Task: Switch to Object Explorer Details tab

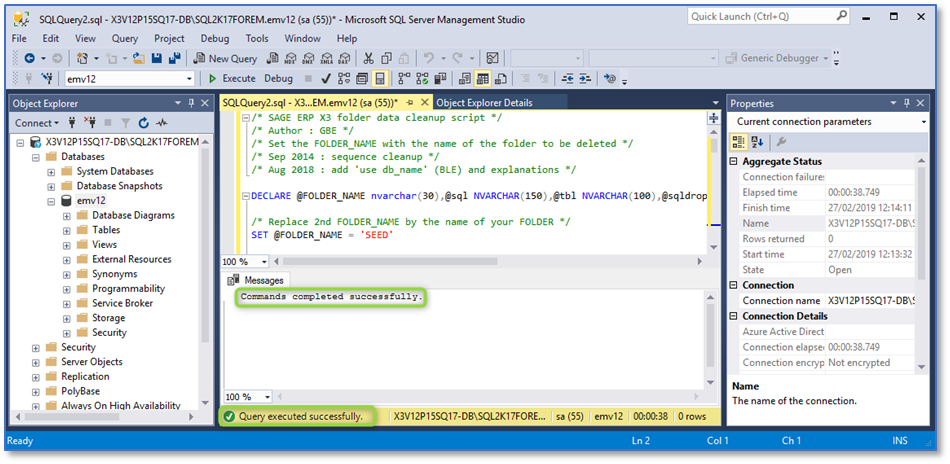Action: 484,103
